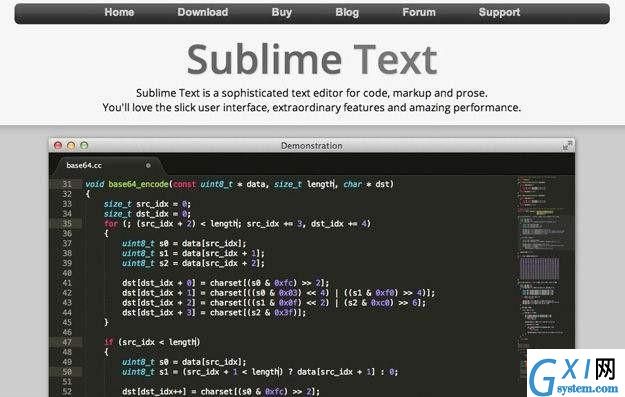Click the Demonstration window title
625x397 pixels.
312,146
